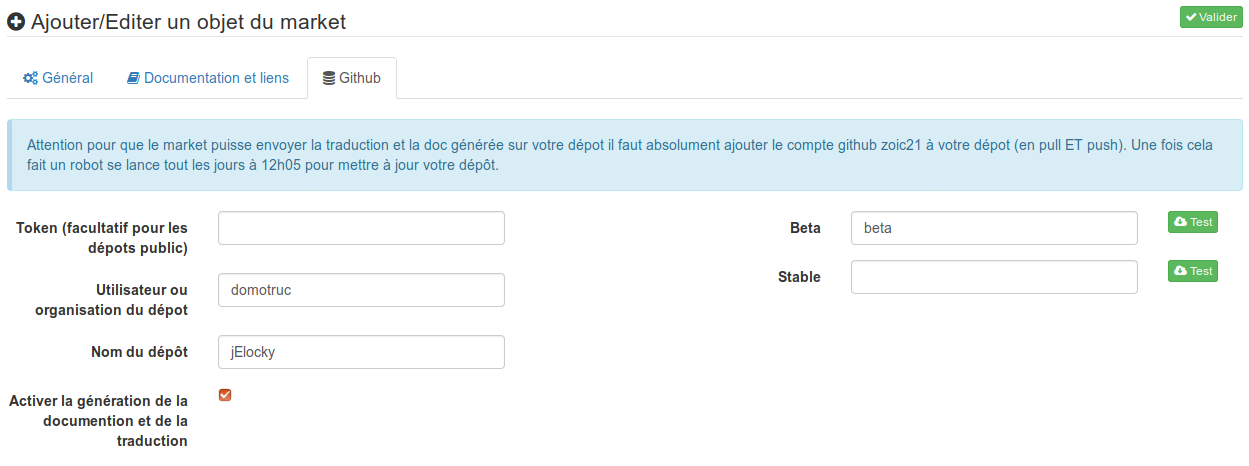Click the Beta branch field containing 'beta'

tap(994, 228)
